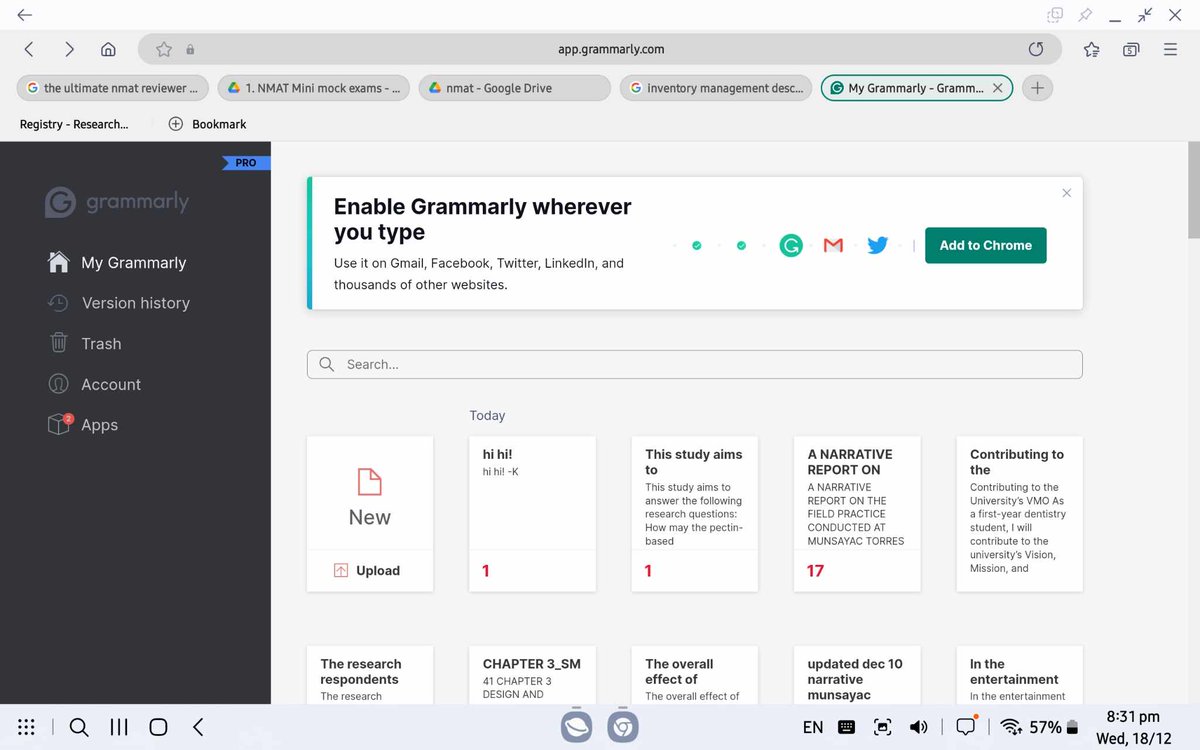Open the 'The overall effect of' document
The width and height of the screenshot is (1200, 750).
tap(694, 675)
